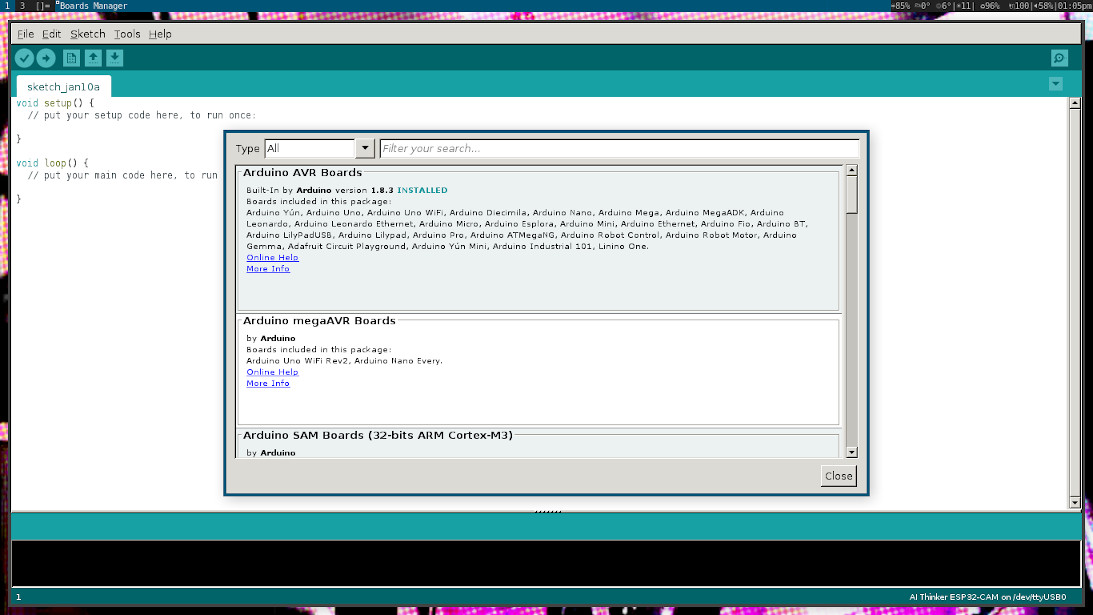Click the Open sketch up-arrow icon

pos(93,58)
